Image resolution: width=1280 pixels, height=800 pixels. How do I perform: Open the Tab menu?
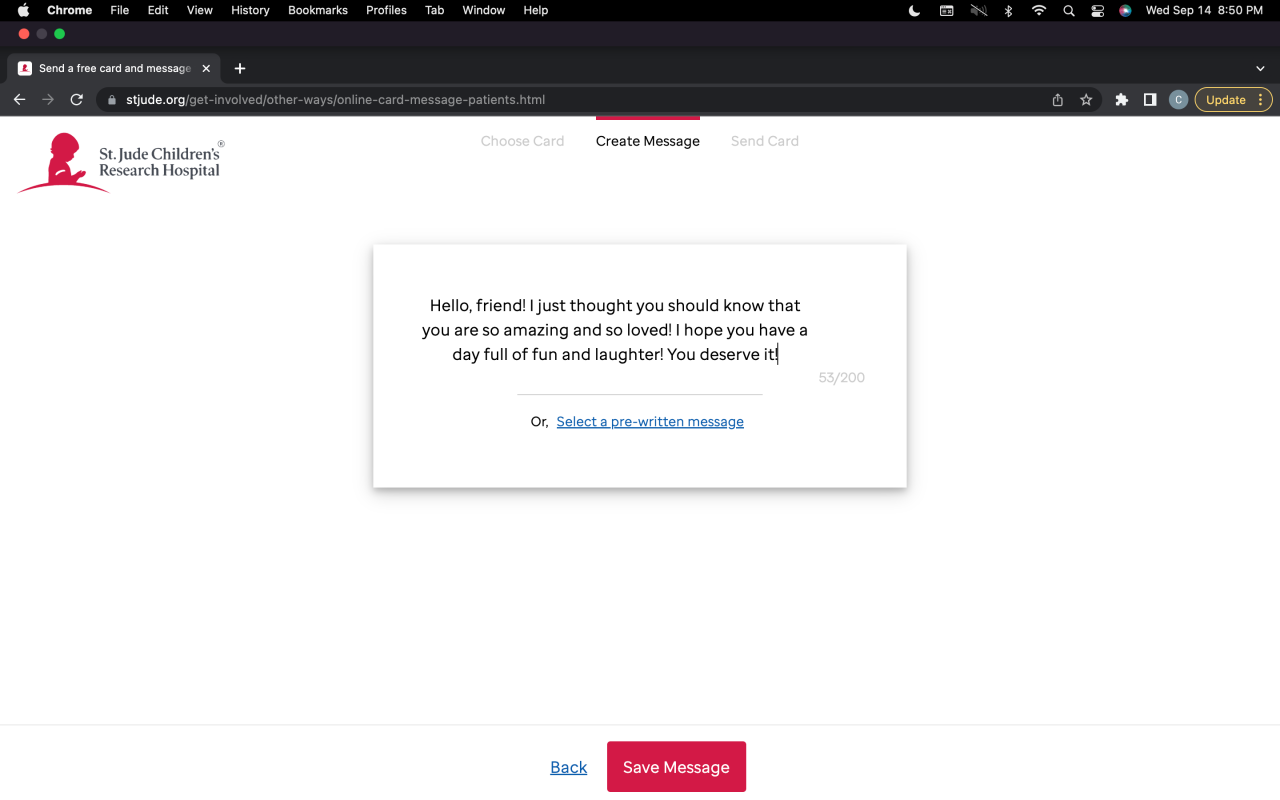434,10
